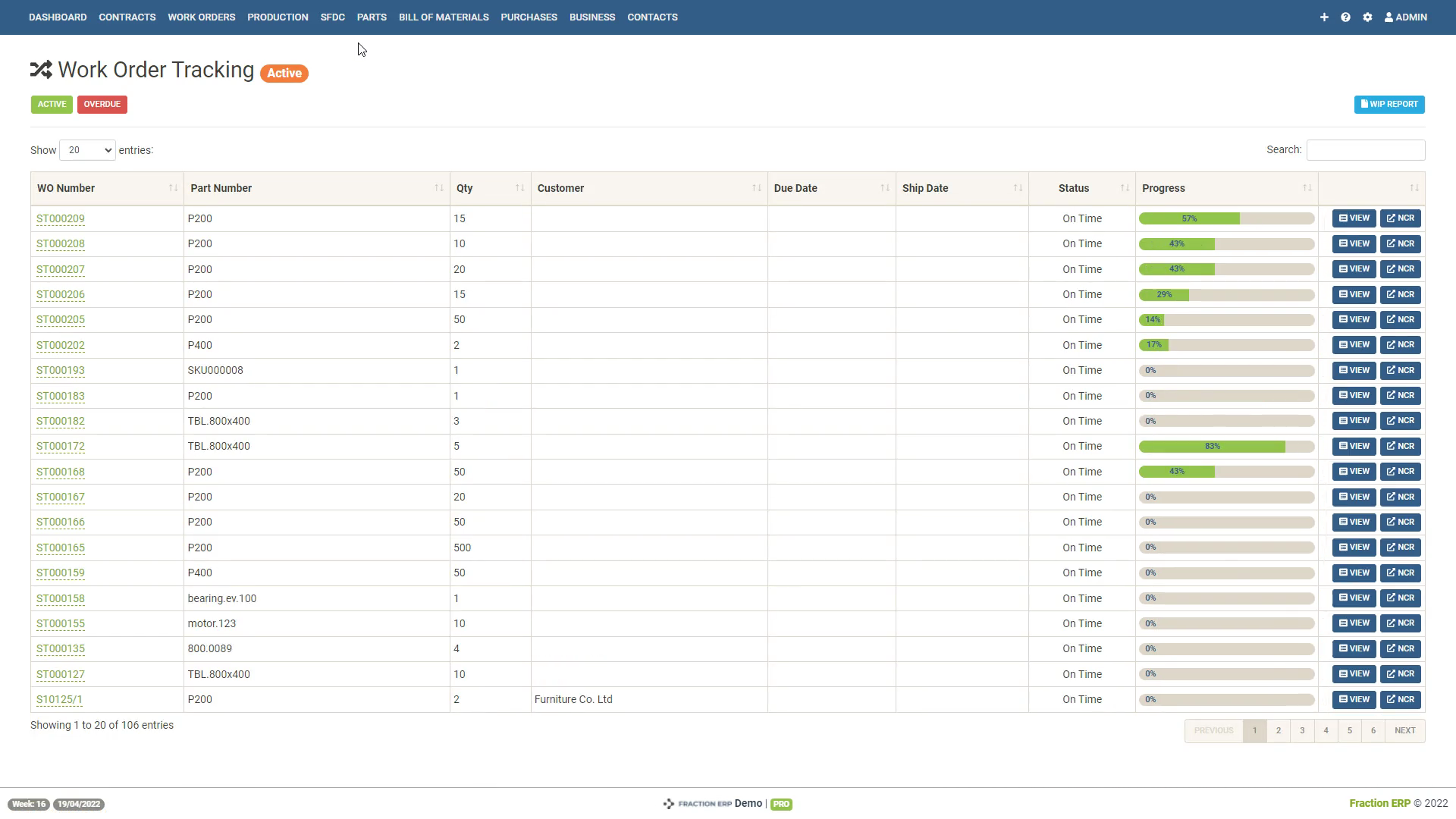Toggle the Active status pill in the title
1456x819 pixels.
click(x=284, y=73)
